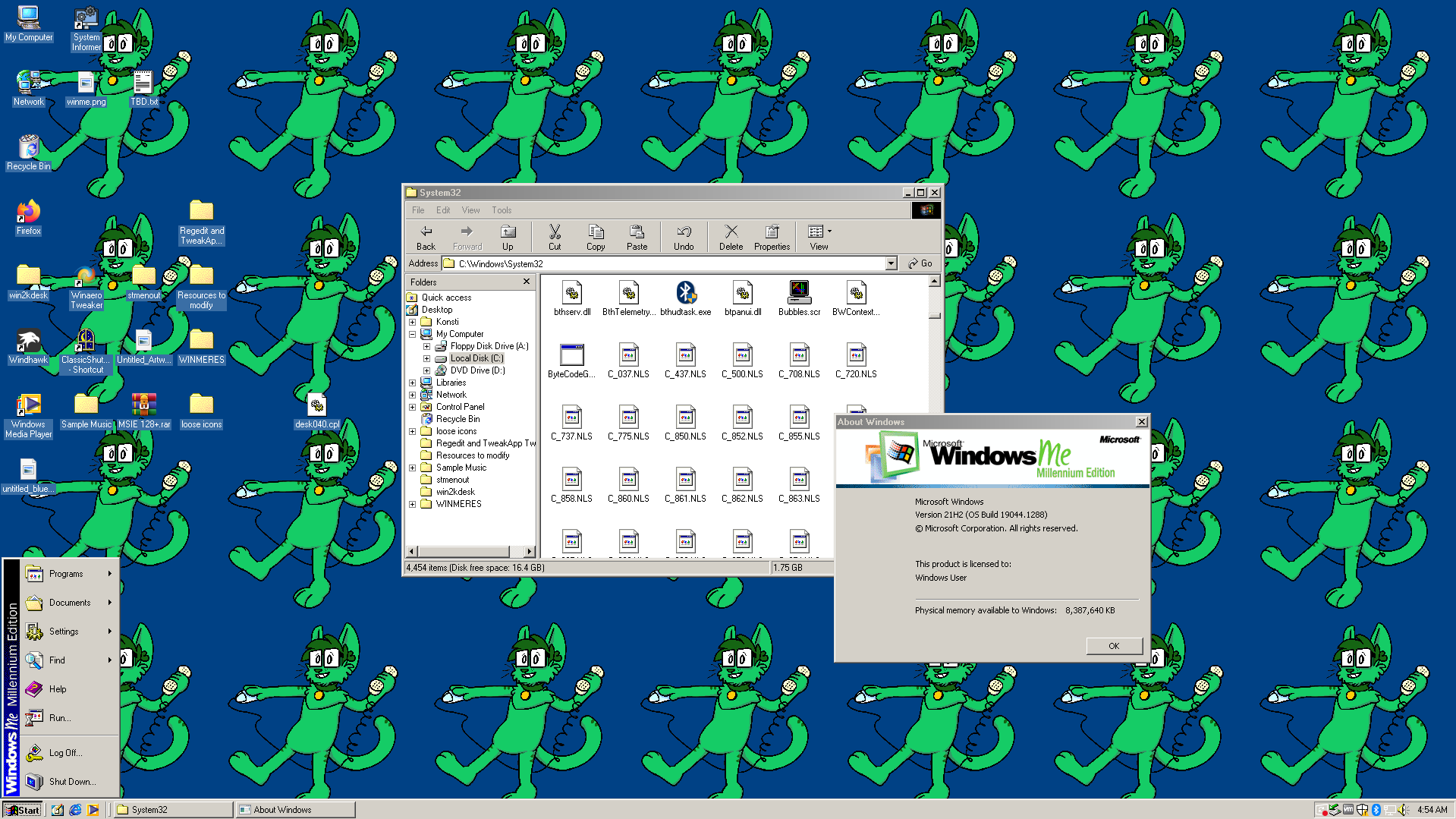Open the Recycle Bin desktop icon

[x=29, y=149]
